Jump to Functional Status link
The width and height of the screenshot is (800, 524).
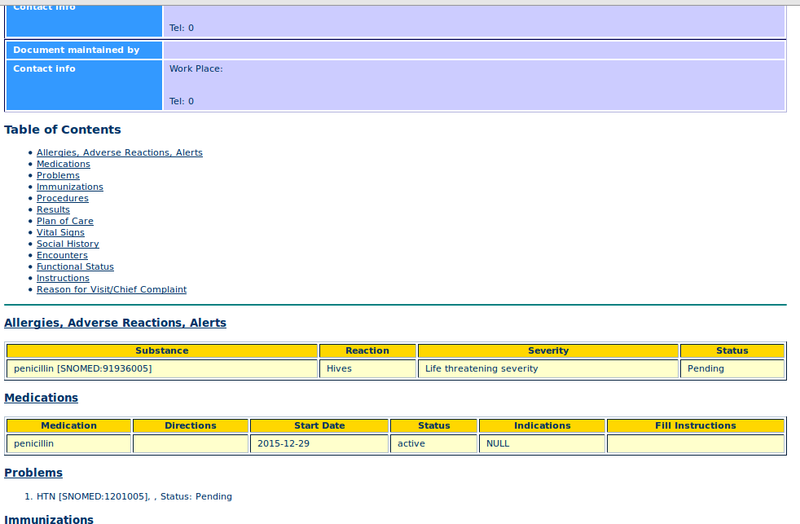(x=75, y=267)
